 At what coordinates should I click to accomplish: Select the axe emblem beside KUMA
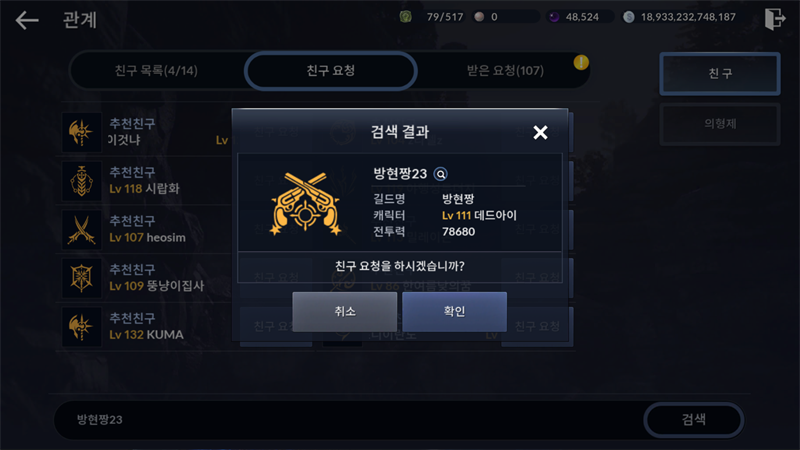82,327
